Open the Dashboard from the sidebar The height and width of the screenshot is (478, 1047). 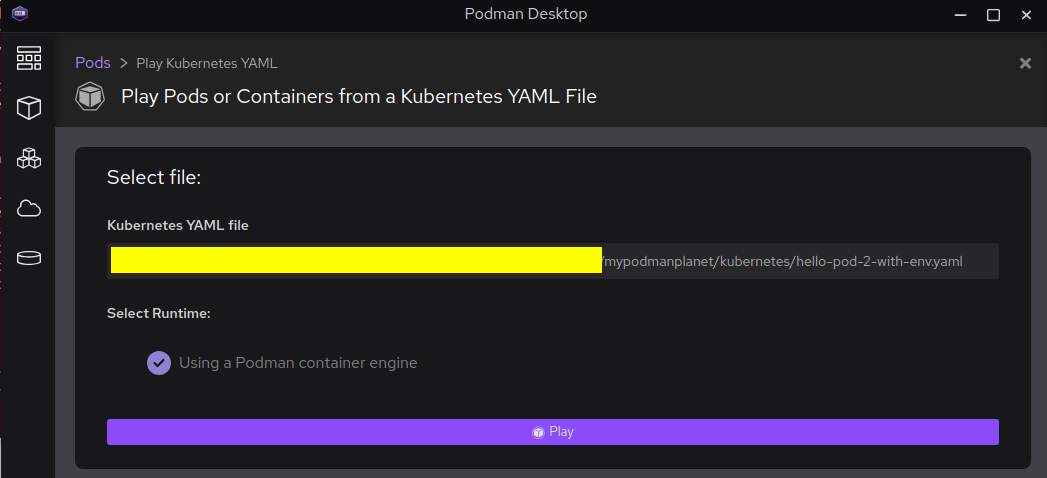click(29, 58)
